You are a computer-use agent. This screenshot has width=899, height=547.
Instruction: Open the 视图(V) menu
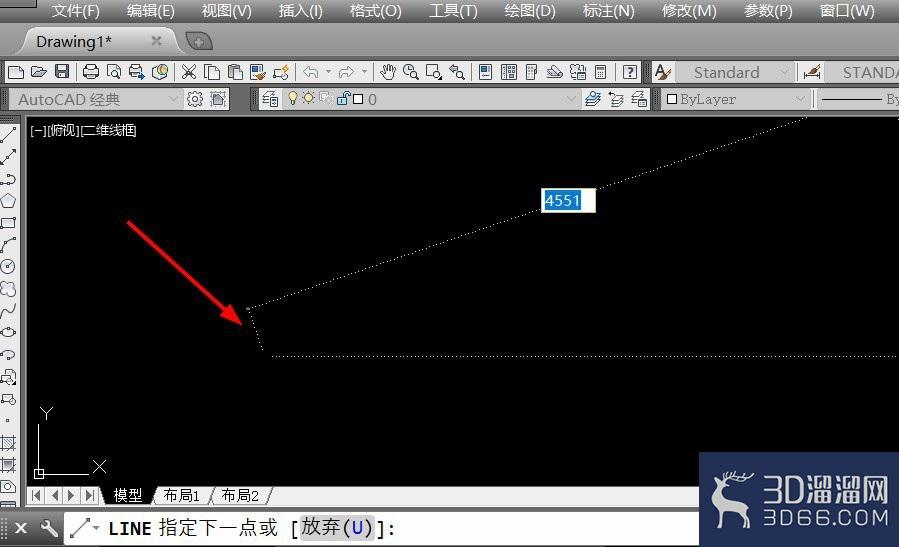click(x=226, y=11)
